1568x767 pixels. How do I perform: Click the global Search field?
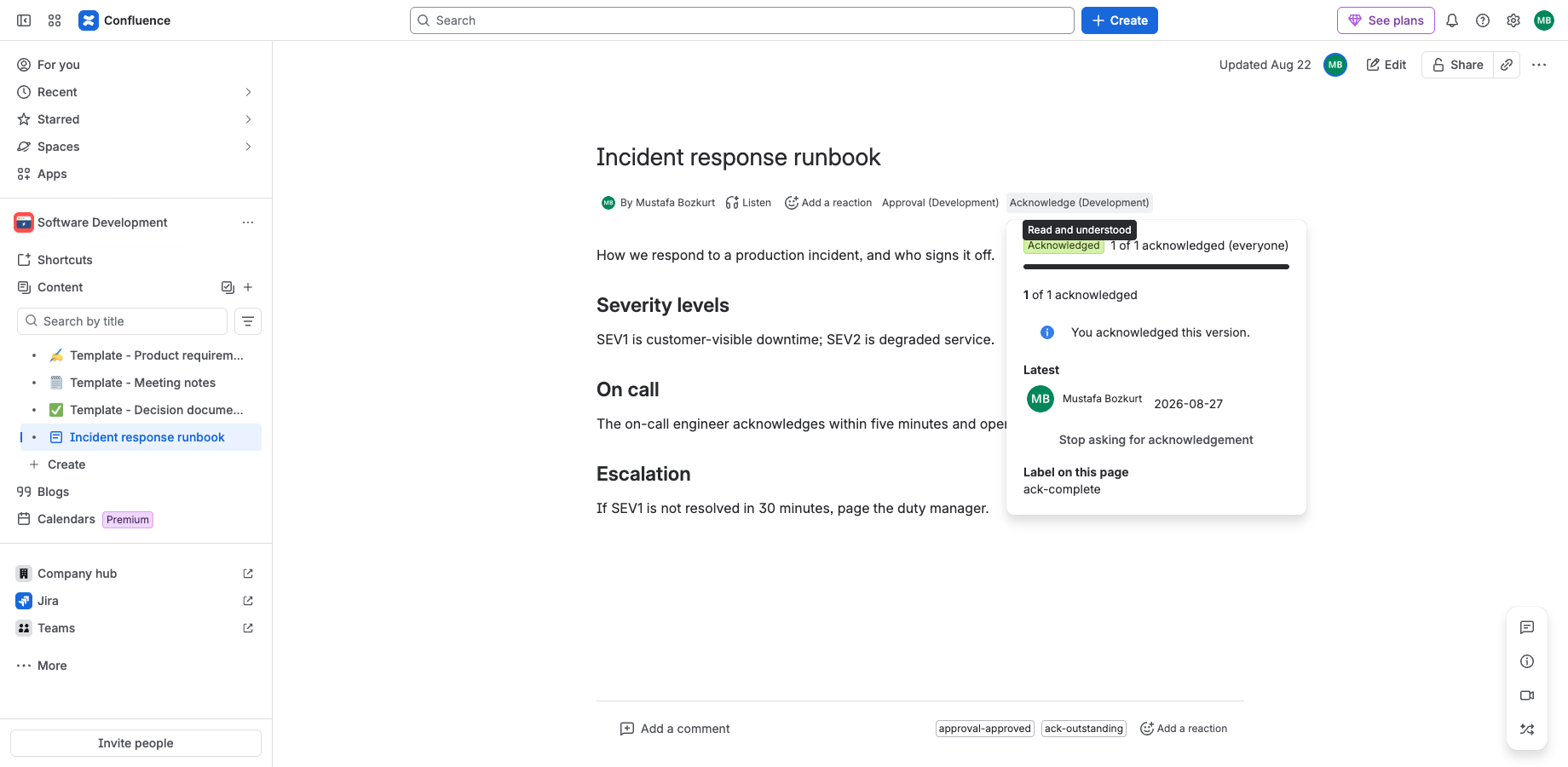pyautogui.click(x=741, y=20)
